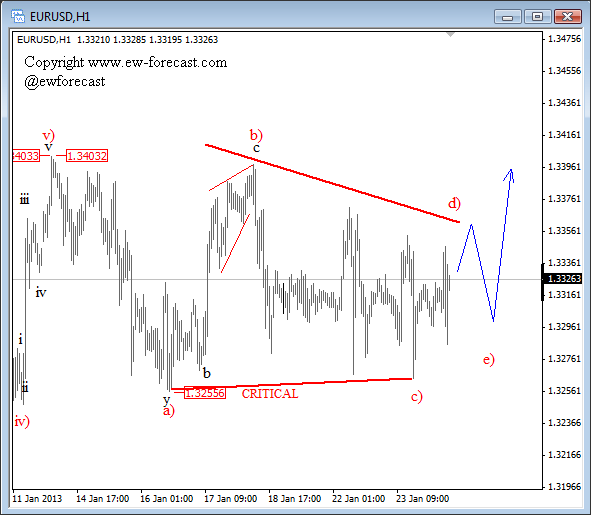
Task: Click the 1.34756 price scale value
Action: (x=564, y=38)
